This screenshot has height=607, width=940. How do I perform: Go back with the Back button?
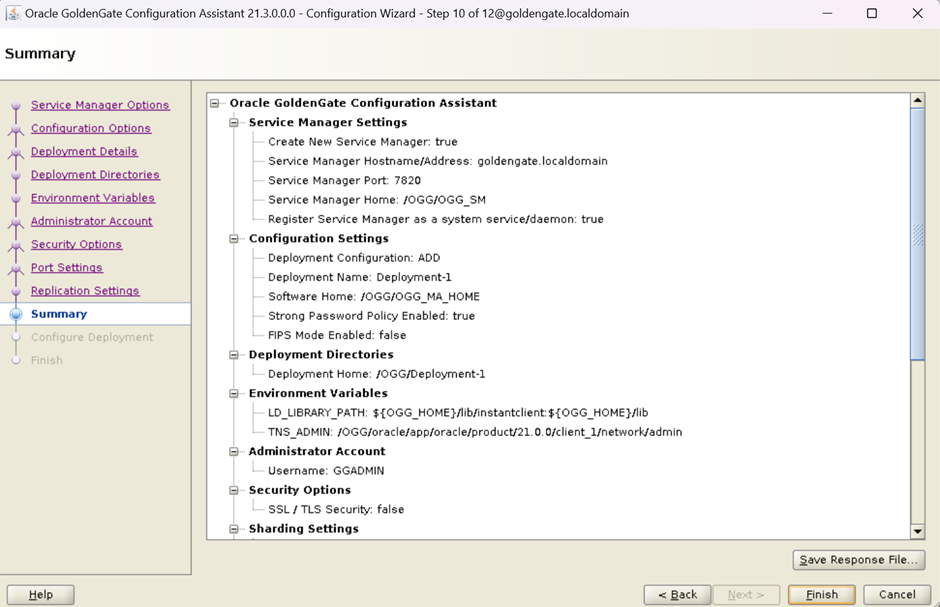click(x=677, y=594)
